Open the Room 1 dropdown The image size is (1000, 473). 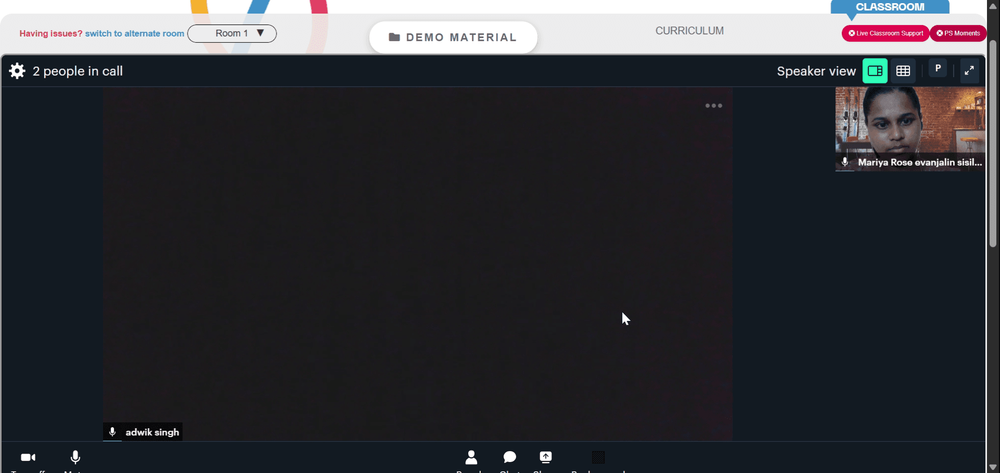232,33
